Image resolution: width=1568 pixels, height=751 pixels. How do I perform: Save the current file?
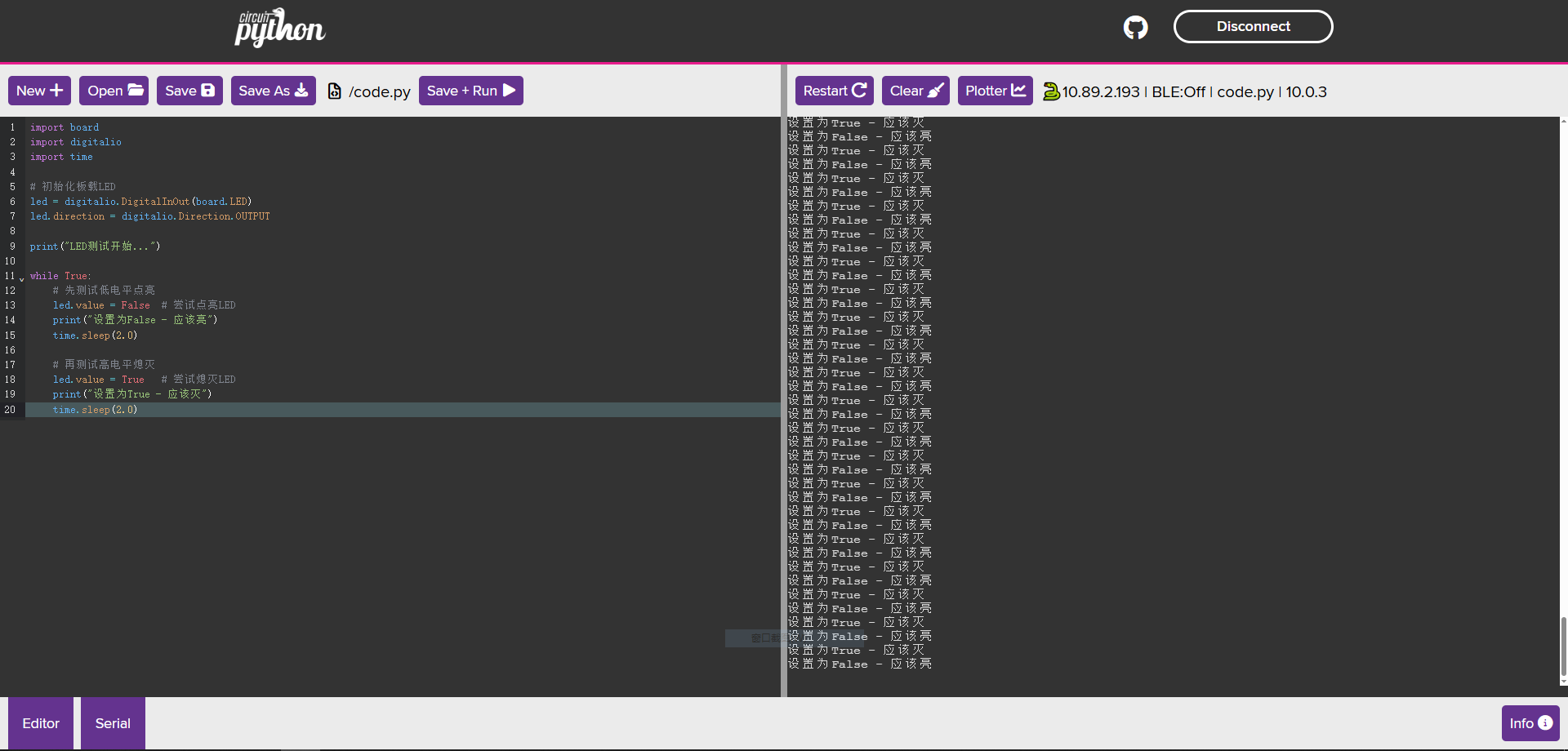pos(189,91)
